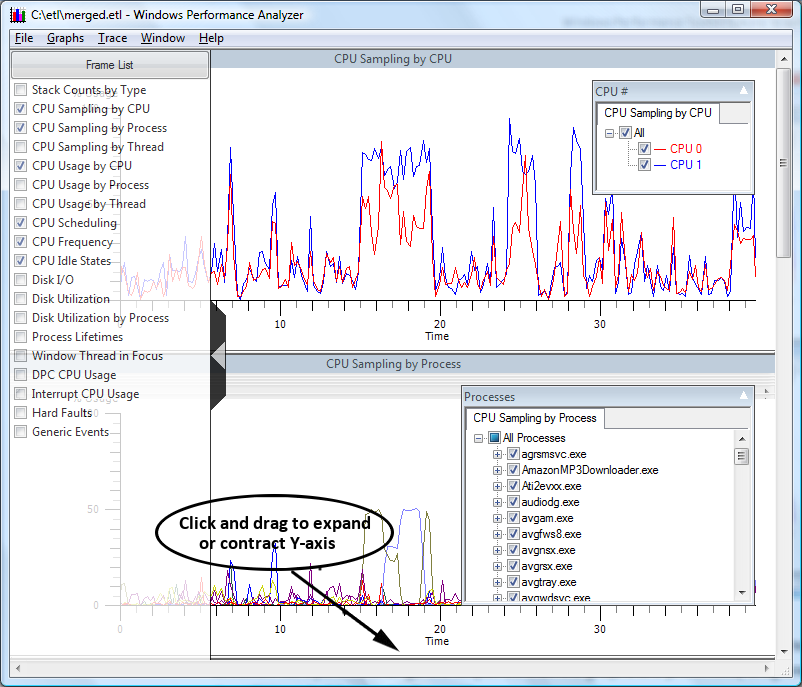Enable the Disk I/O graph

click(x=20, y=280)
